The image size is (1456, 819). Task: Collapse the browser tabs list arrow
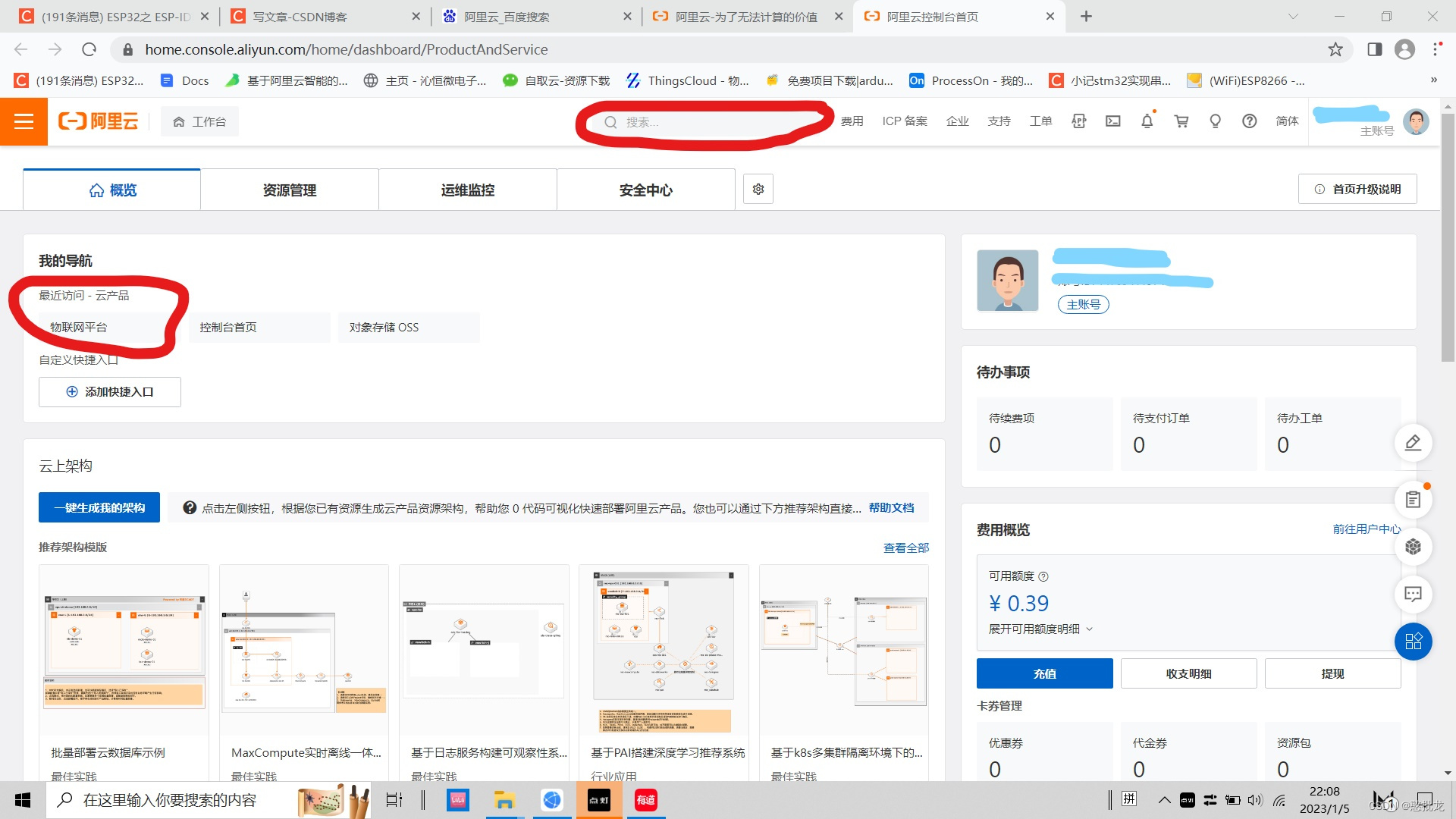pyautogui.click(x=1292, y=16)
